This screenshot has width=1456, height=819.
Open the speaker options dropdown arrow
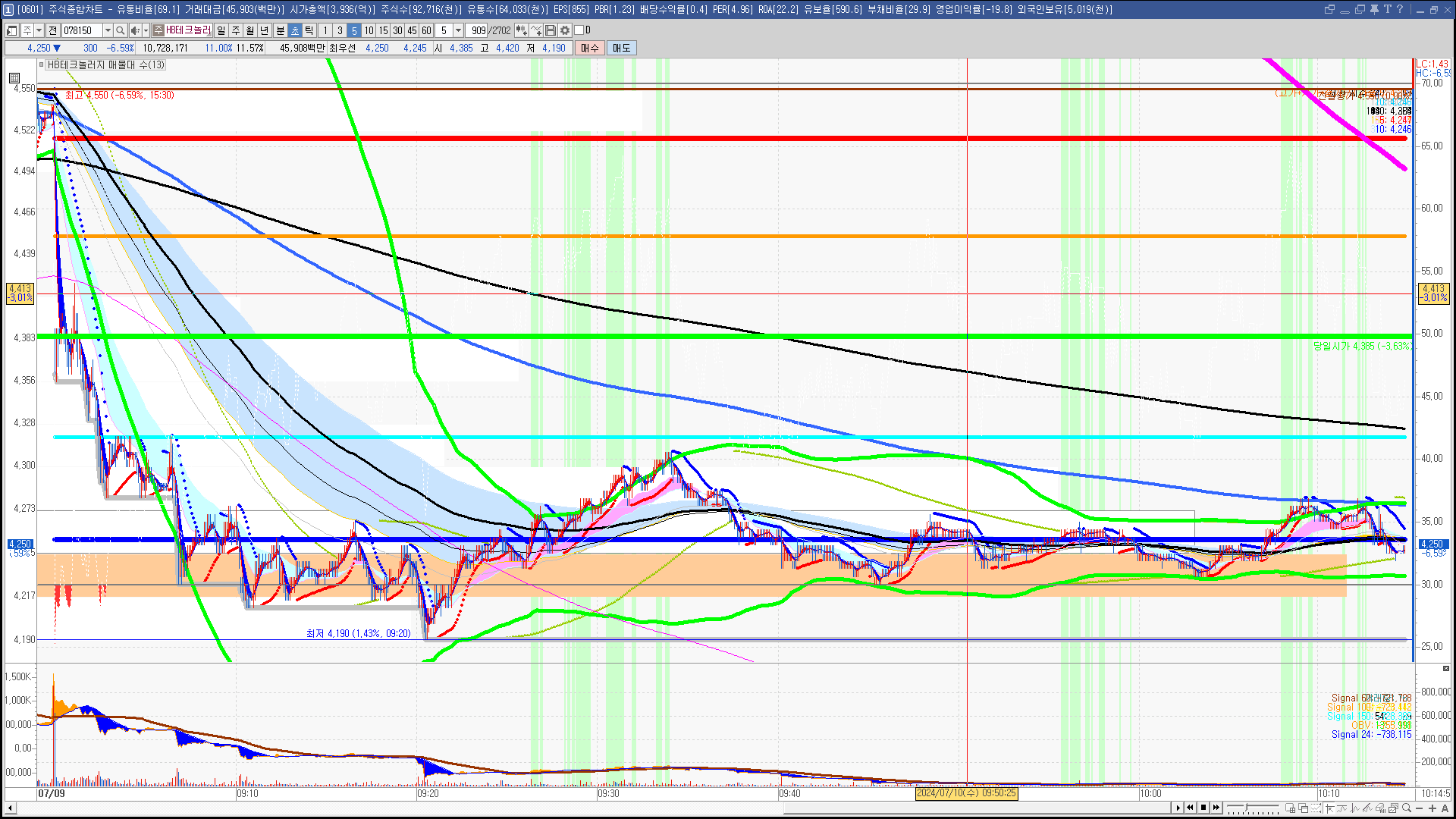(146, 30)
